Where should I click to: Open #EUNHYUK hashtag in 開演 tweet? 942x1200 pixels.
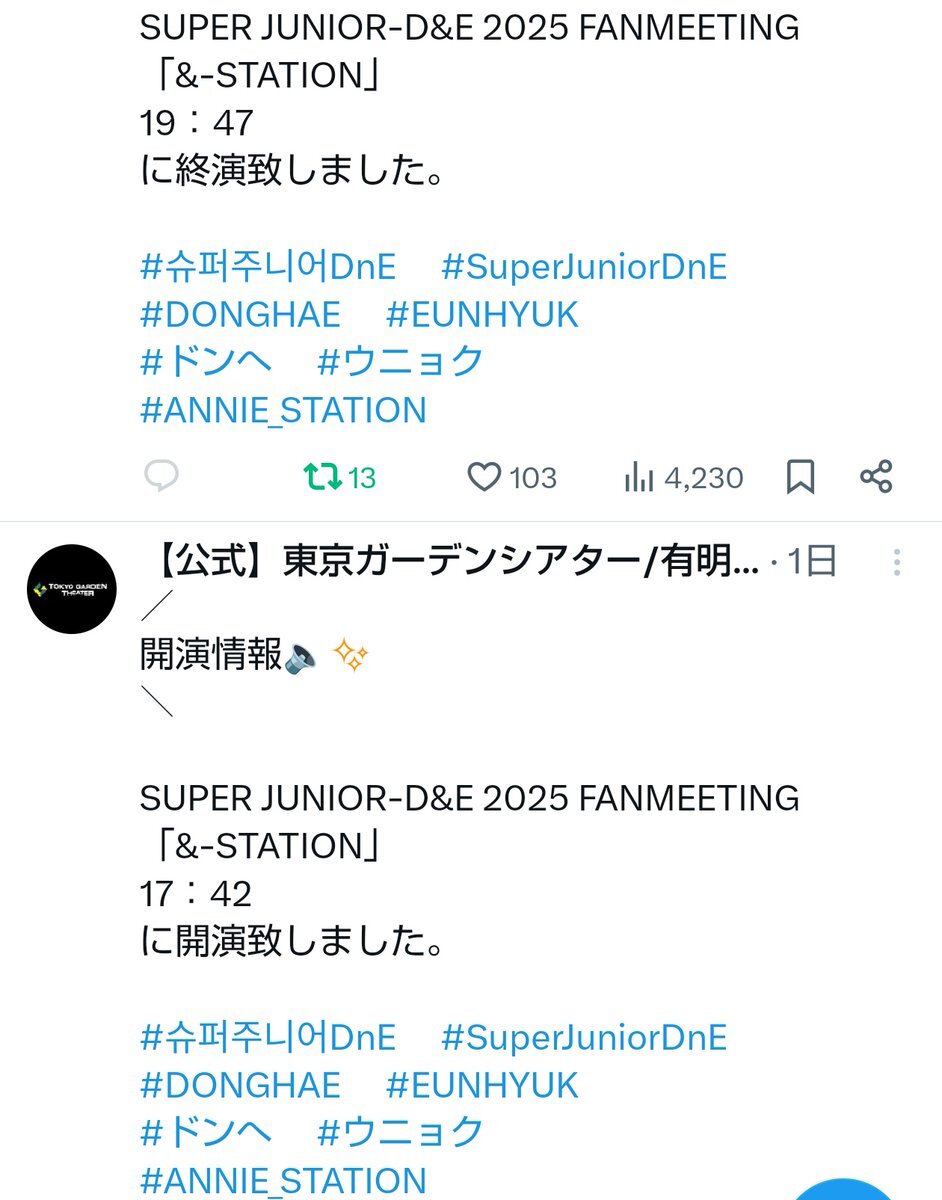[x=482, y=1085]
